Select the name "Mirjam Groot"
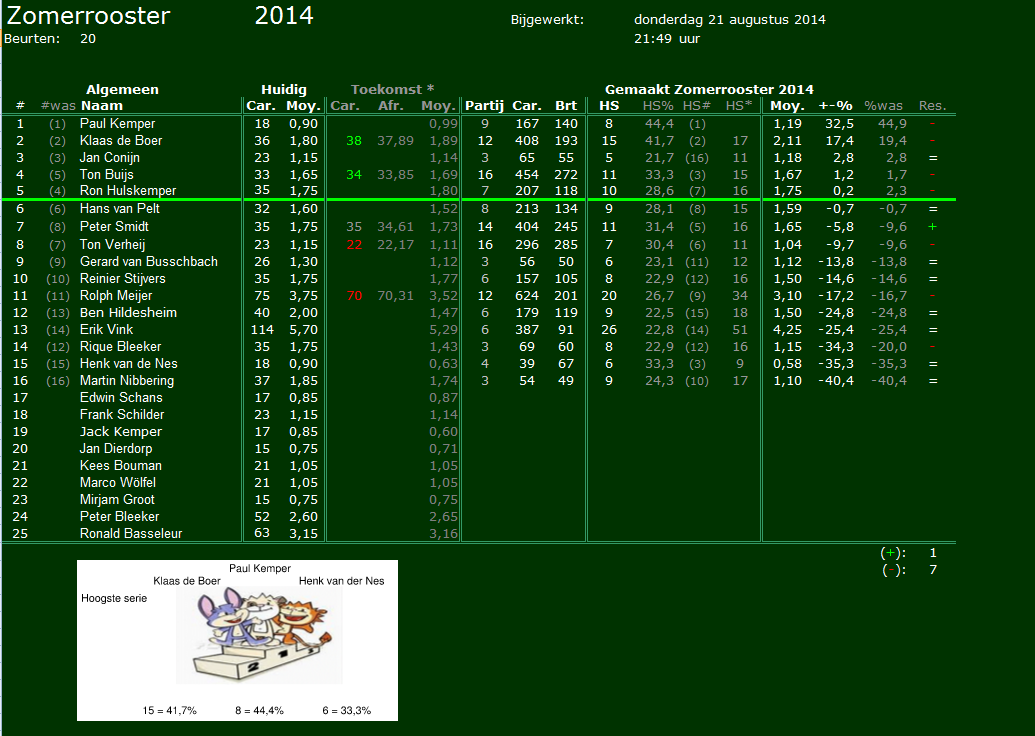 (x=117, y=500)
